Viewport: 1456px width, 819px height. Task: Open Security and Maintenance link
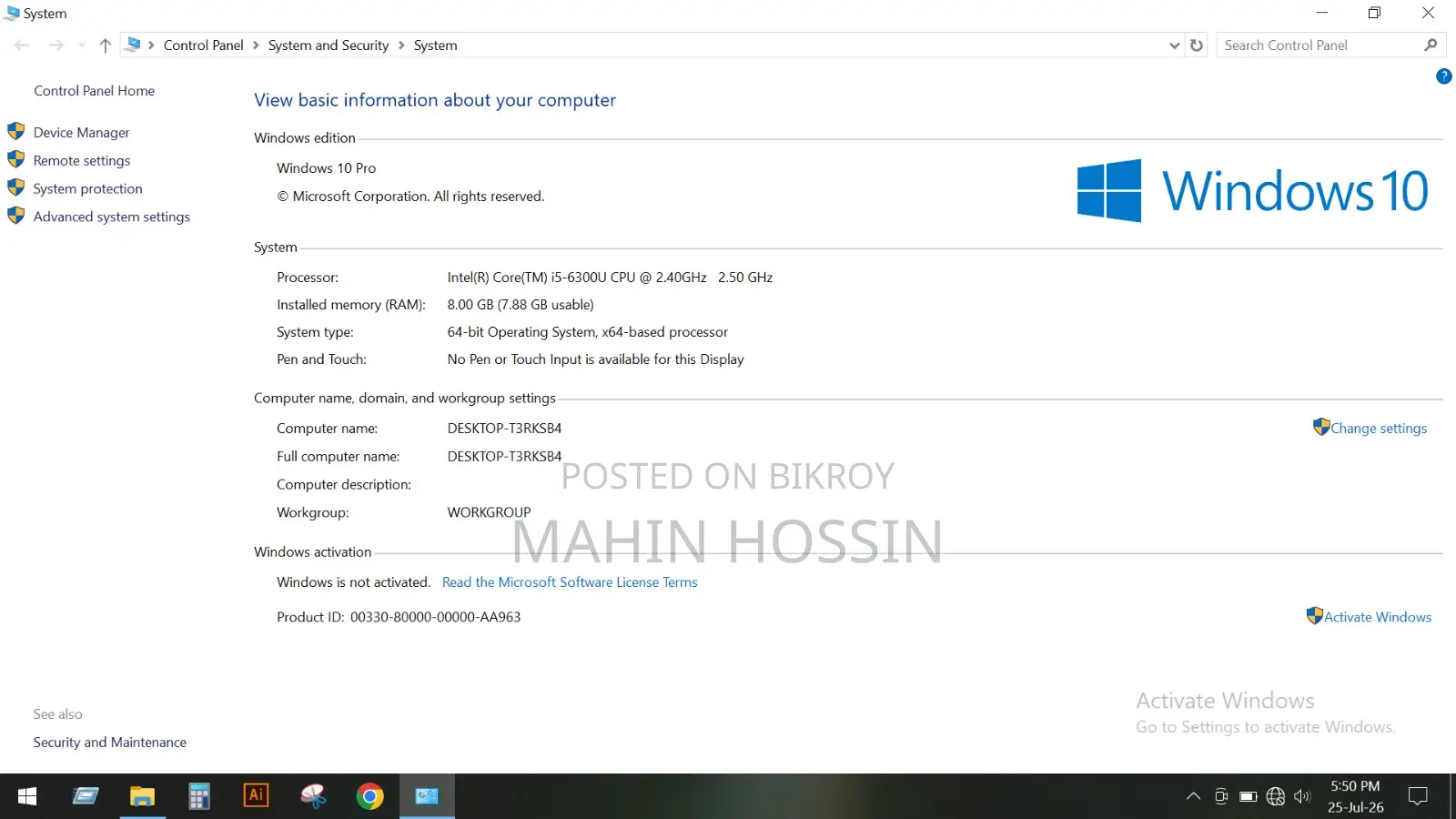tap(110, 743)
